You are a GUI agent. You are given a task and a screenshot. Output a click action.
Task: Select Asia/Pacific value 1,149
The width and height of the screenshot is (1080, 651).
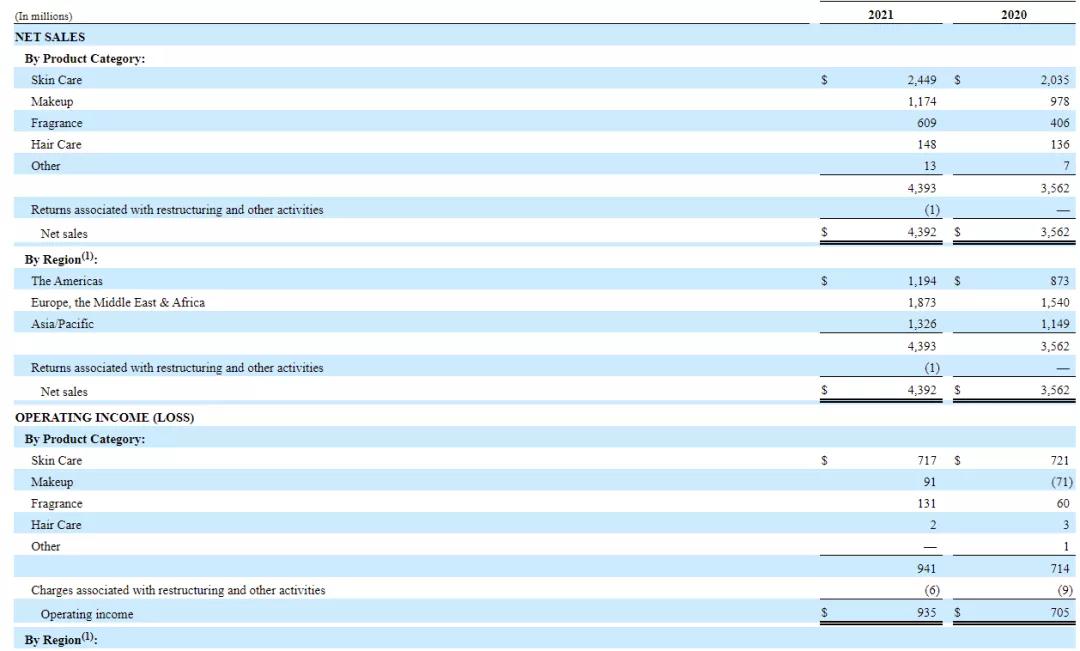[1055, 324]
